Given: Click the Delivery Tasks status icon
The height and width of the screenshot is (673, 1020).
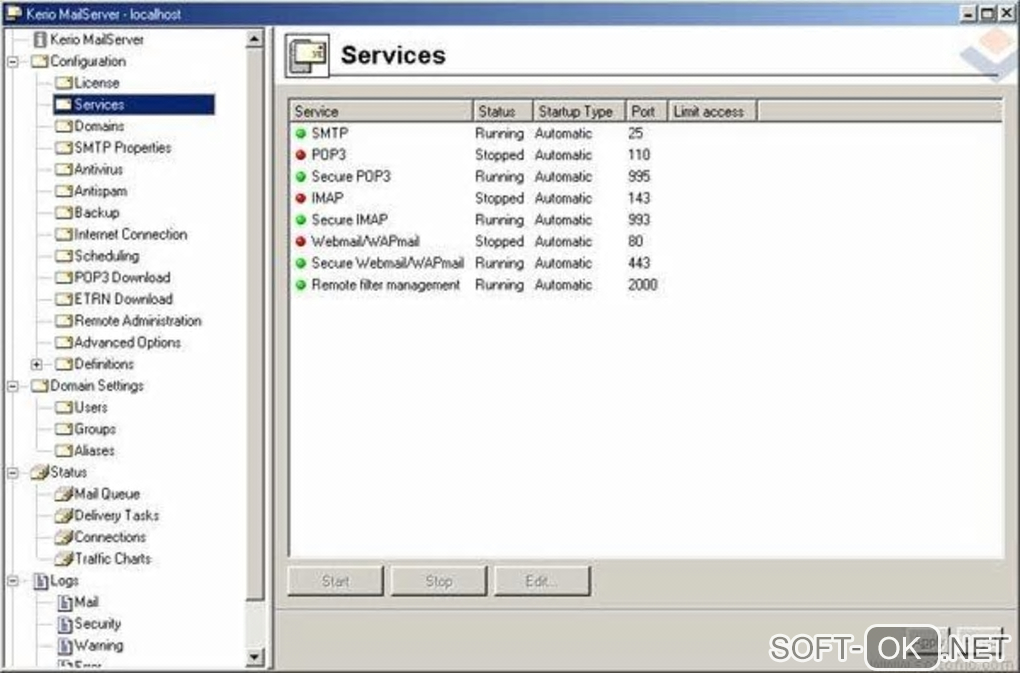Looking at the screenshot, I should click(64, 515).
